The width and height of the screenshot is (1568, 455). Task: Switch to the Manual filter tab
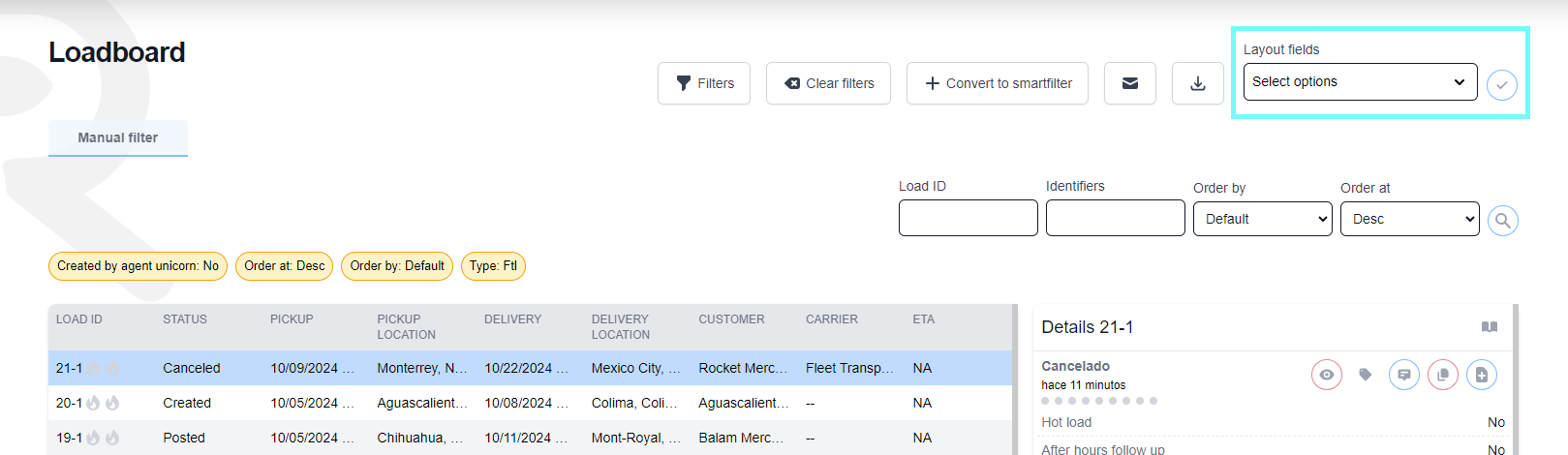118,137
